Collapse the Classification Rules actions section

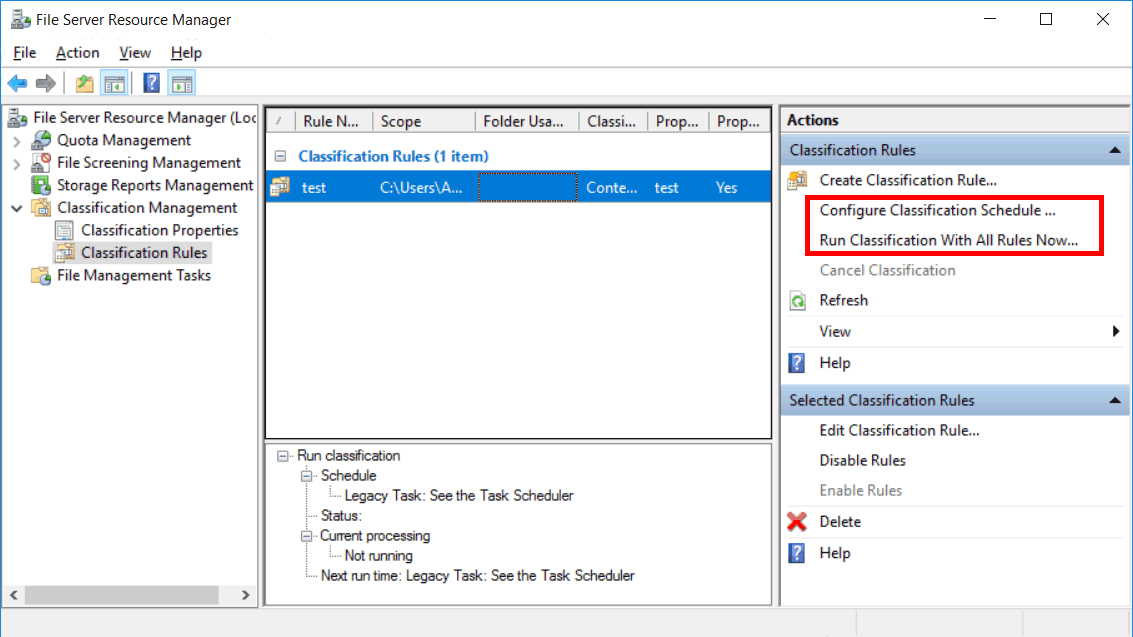(1115, 150)
